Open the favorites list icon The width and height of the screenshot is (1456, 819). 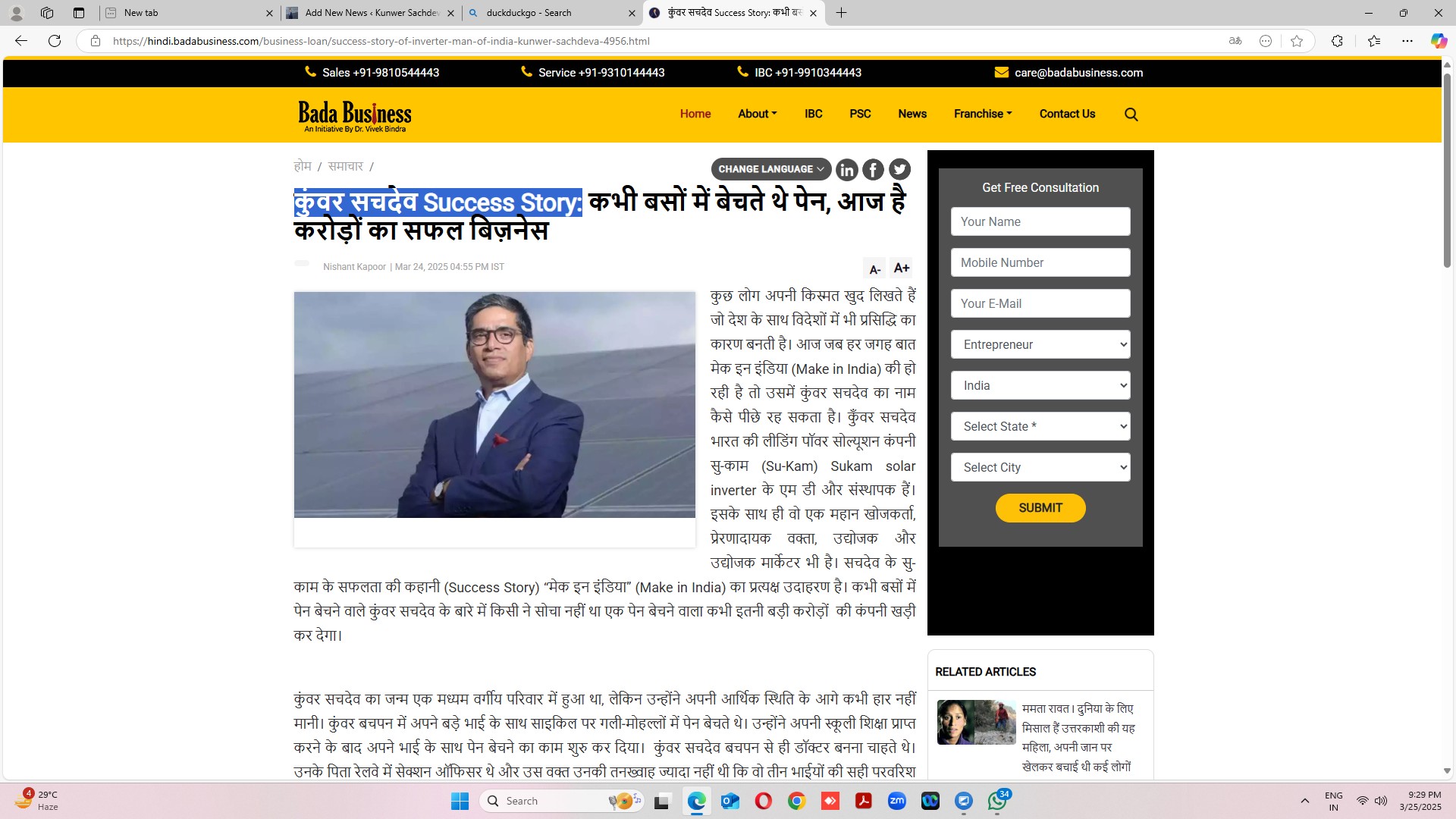1374,41
